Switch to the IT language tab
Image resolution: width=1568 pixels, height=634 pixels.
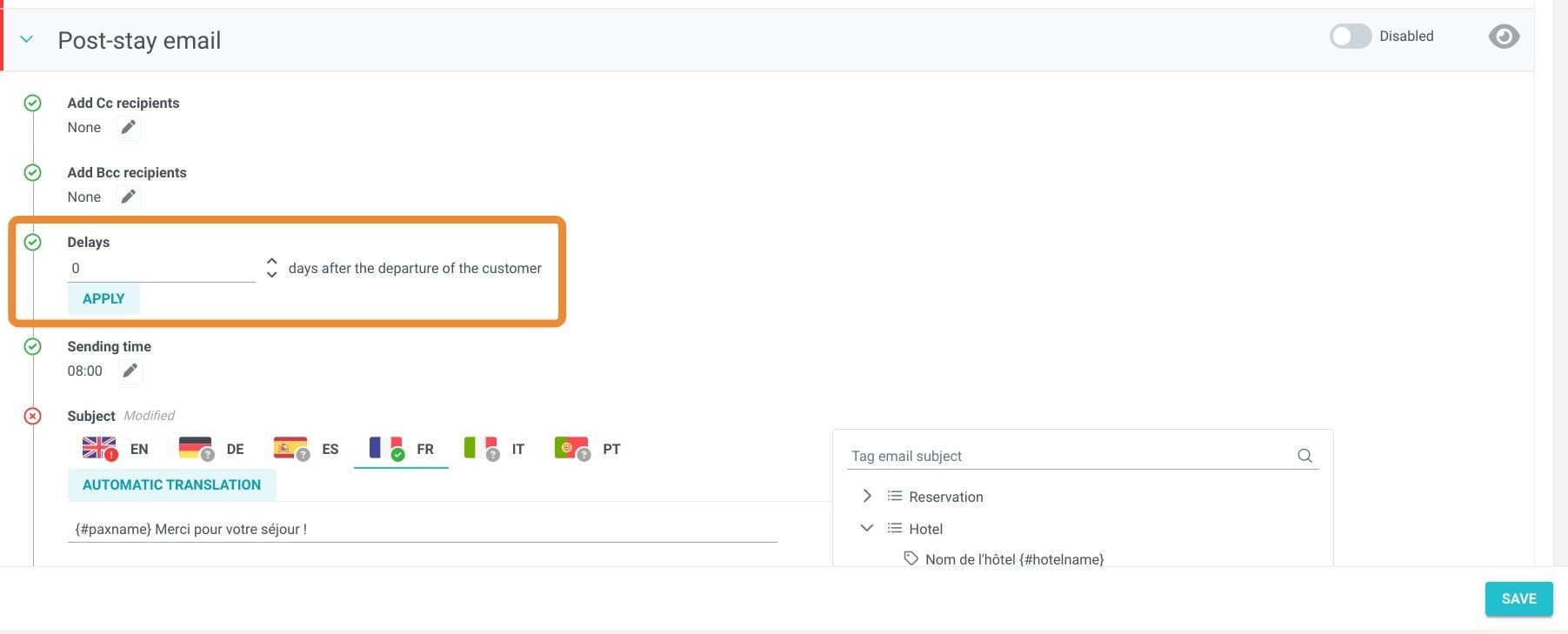pyautogui.click(x=494, y=449)
